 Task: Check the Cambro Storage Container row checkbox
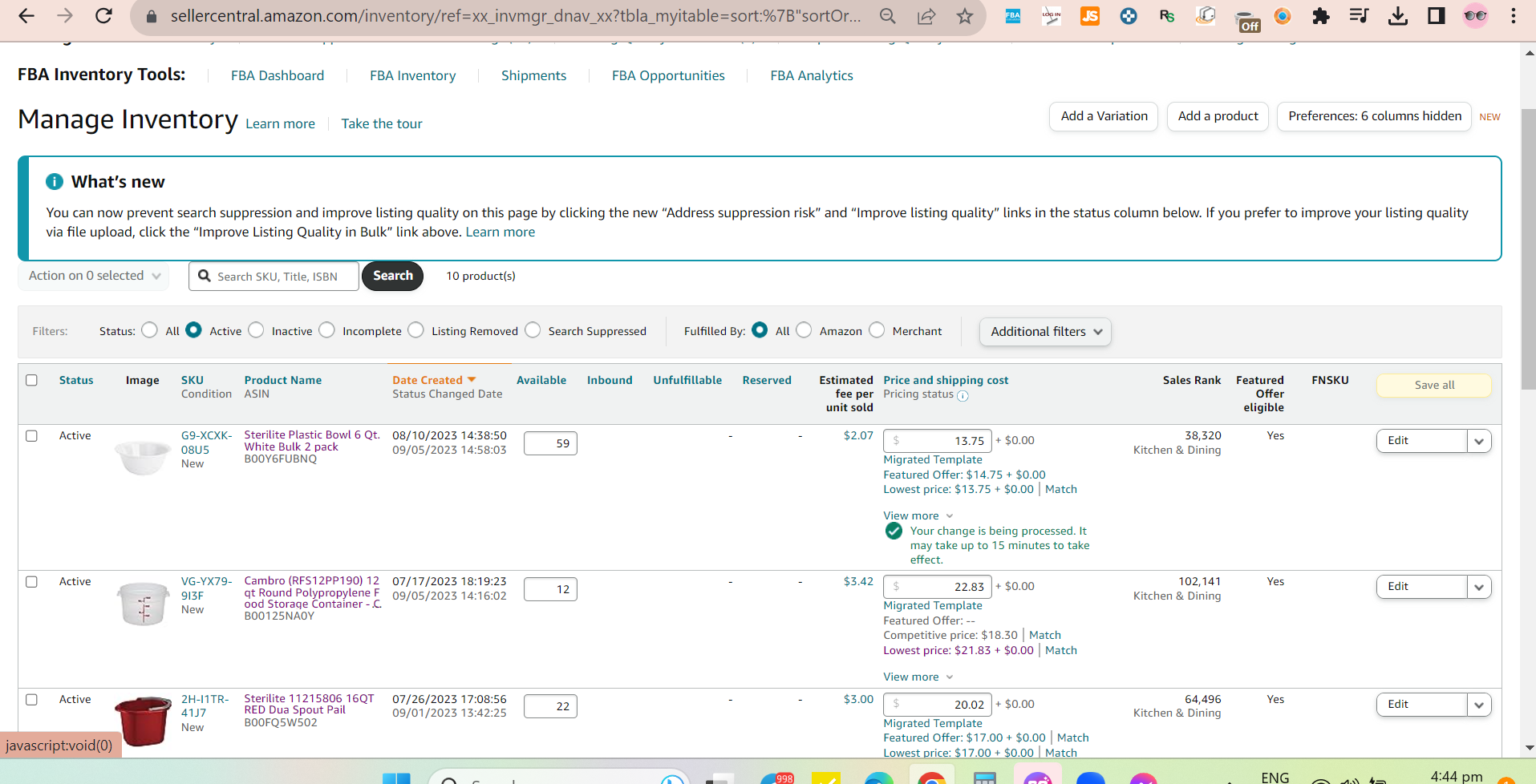coord(31,582)
